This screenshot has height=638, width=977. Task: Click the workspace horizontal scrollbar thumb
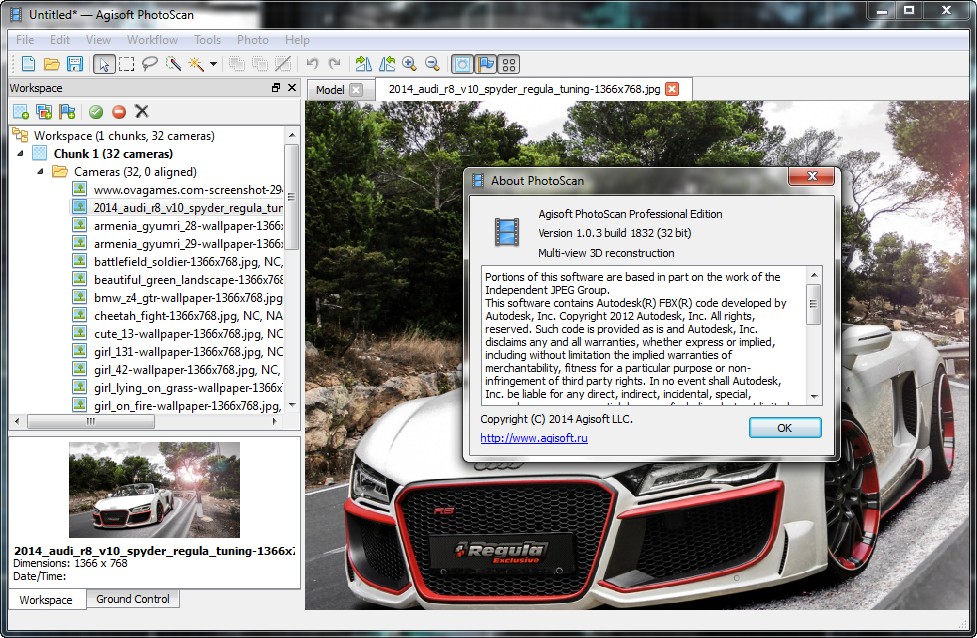coord(91,422)
